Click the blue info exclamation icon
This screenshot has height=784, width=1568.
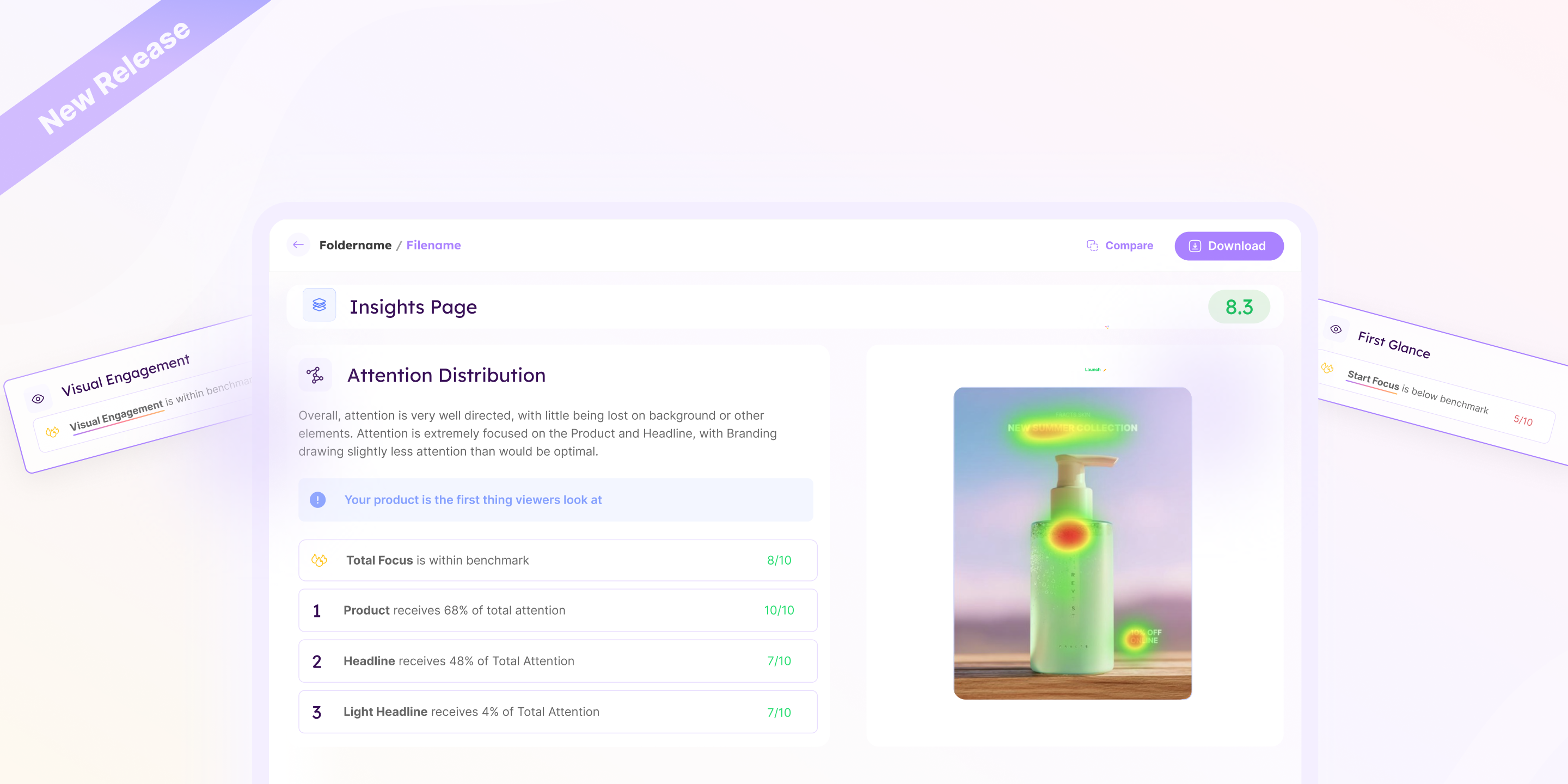coord(318,500)
